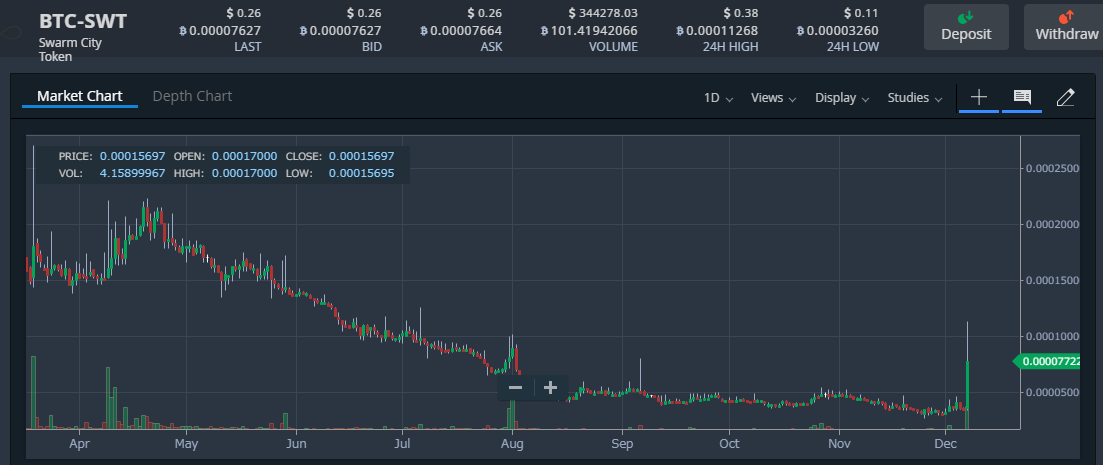The width and height of the screenshot is (1103, 465).
Task: Click the red Withdraw arrow icon
Action: point(1065,17)
